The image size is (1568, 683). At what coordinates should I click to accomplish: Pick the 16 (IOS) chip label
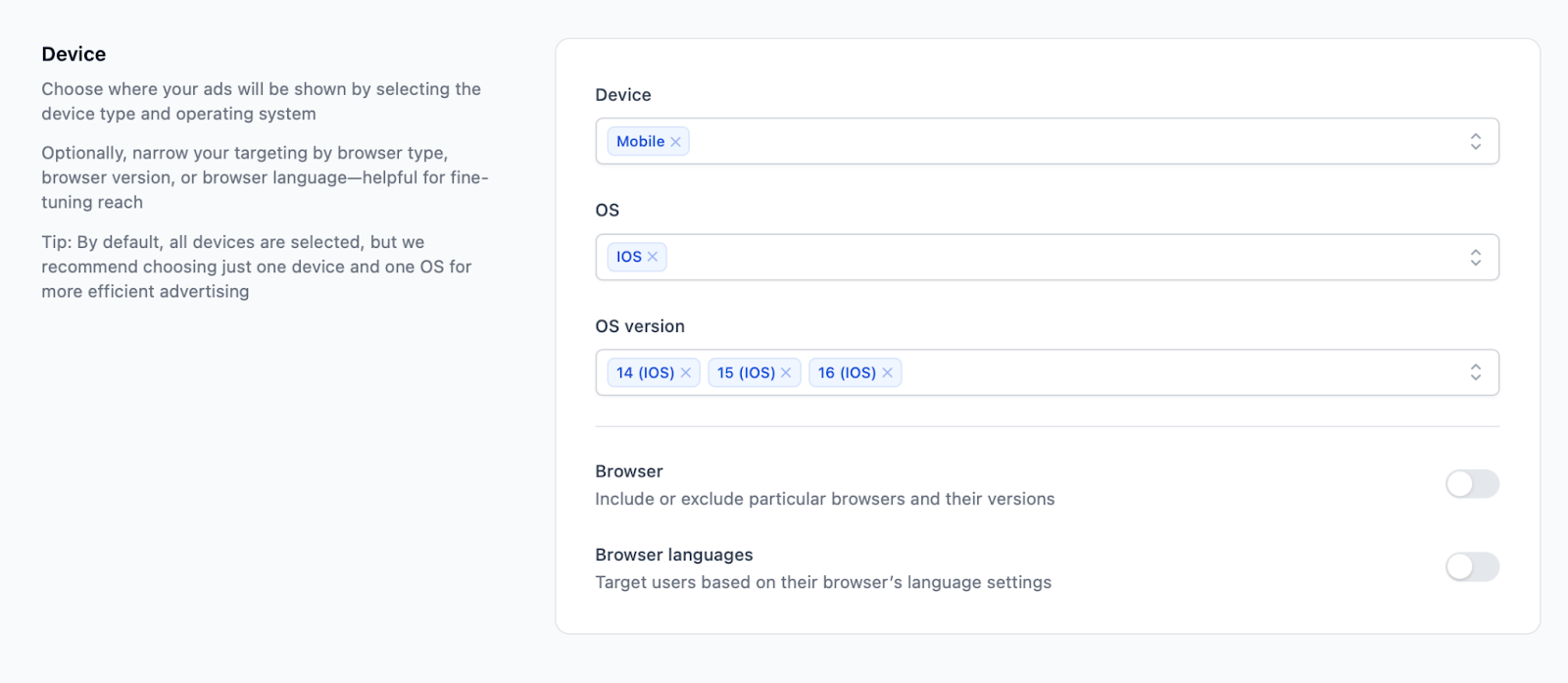point(847,373)
